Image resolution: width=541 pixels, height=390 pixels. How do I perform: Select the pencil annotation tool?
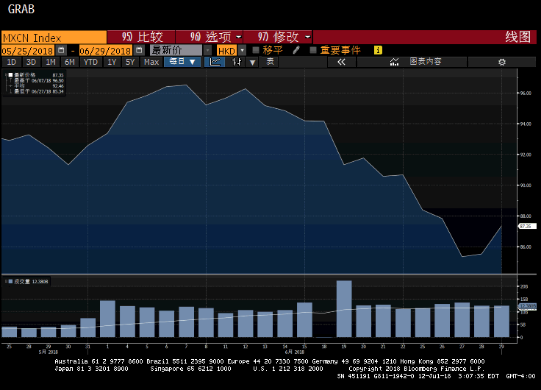click(296, 50)
